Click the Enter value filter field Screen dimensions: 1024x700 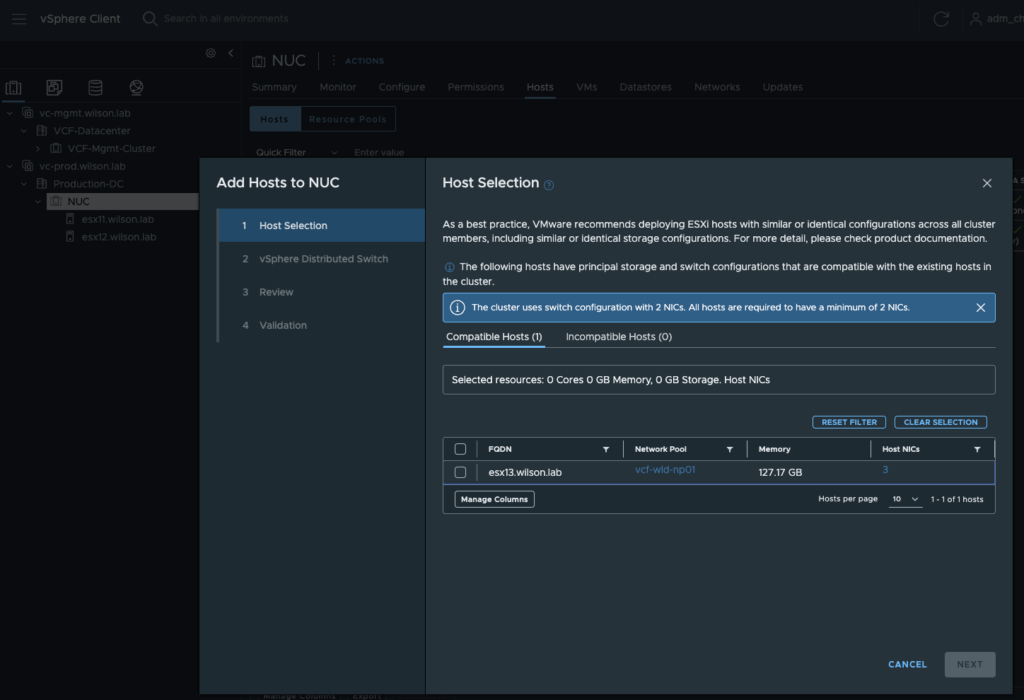[379, 152]
